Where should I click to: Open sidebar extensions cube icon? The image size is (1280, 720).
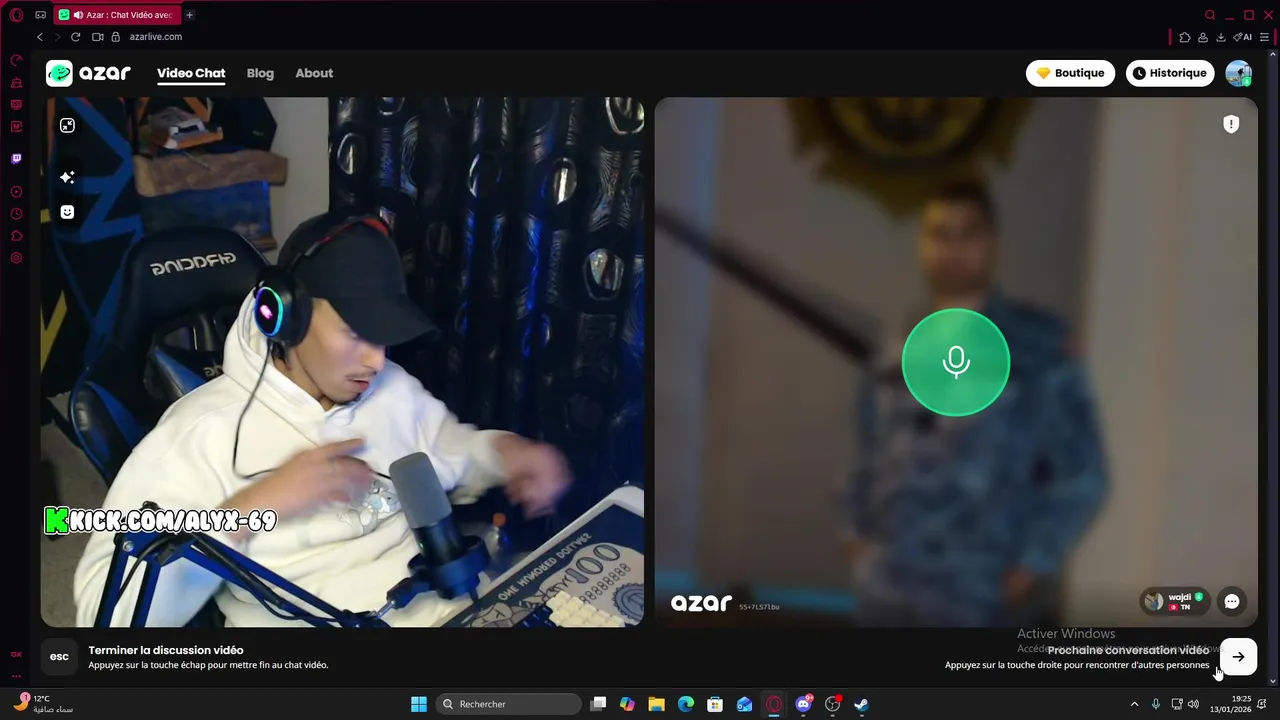(16, 236)
